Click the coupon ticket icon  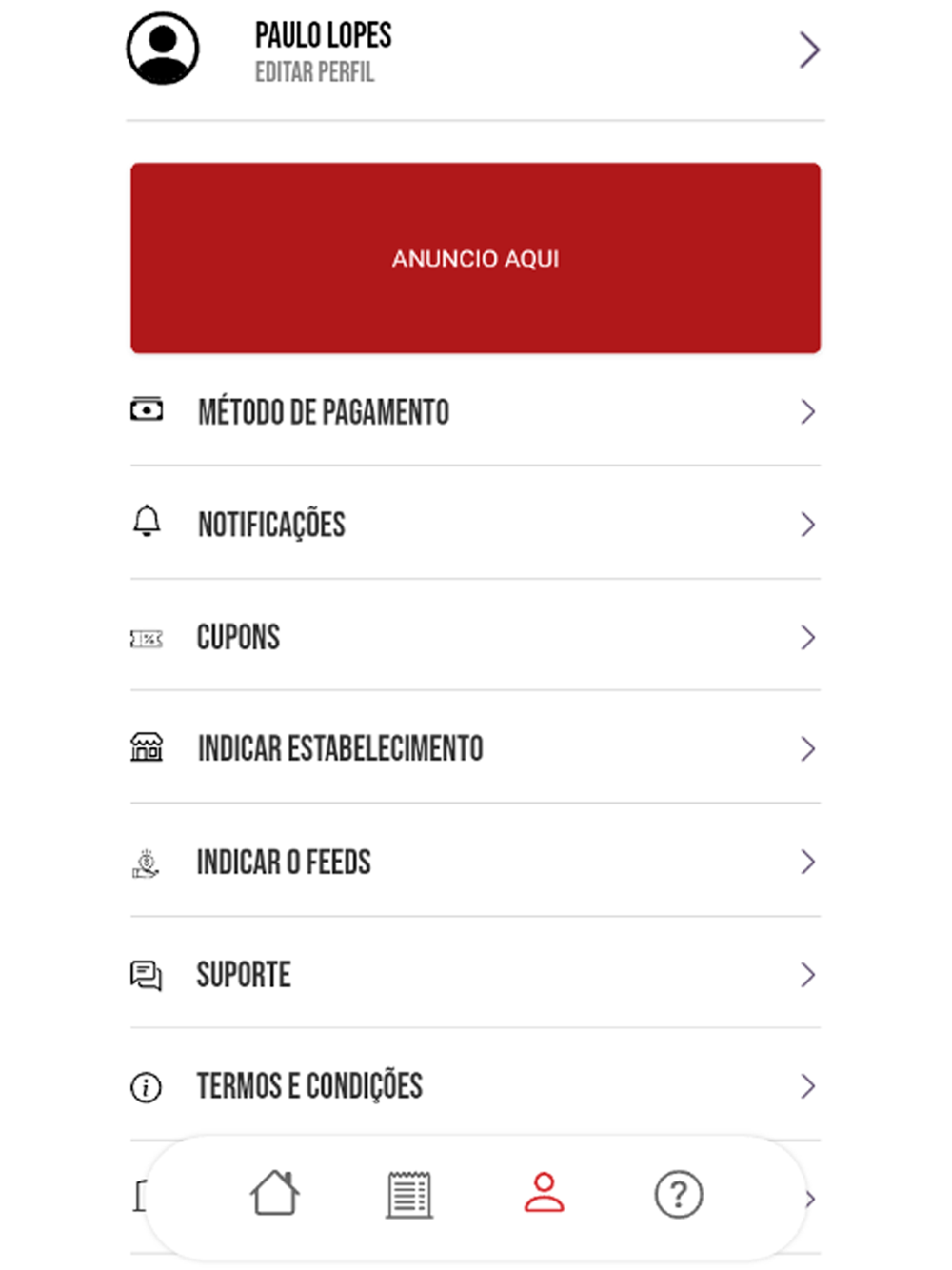click(x=147, y=639)
